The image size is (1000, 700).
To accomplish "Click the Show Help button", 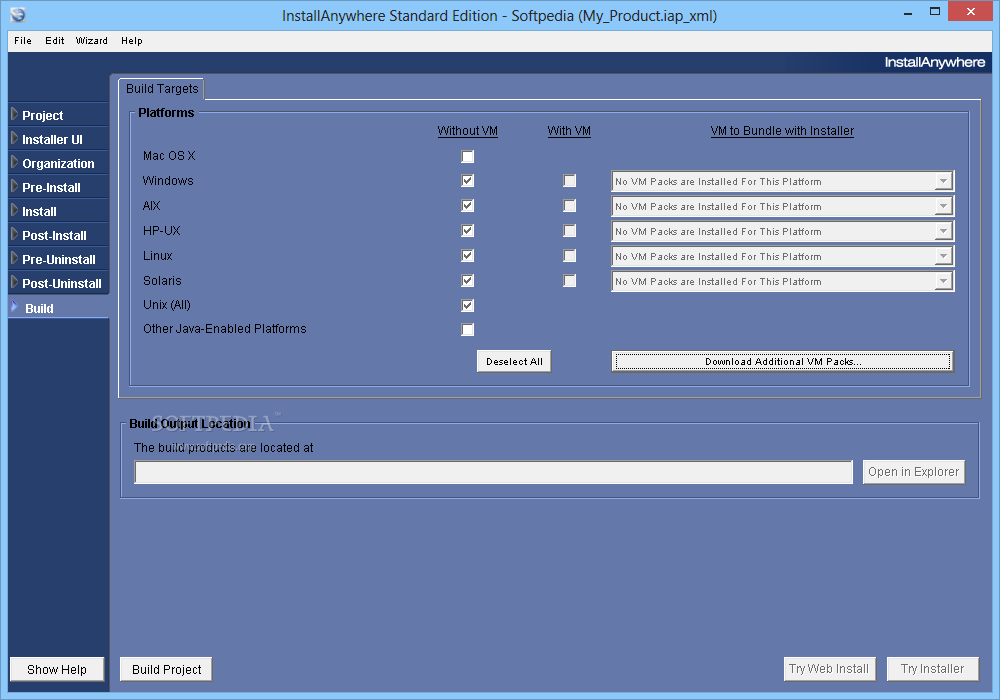I will click(57, 669).
